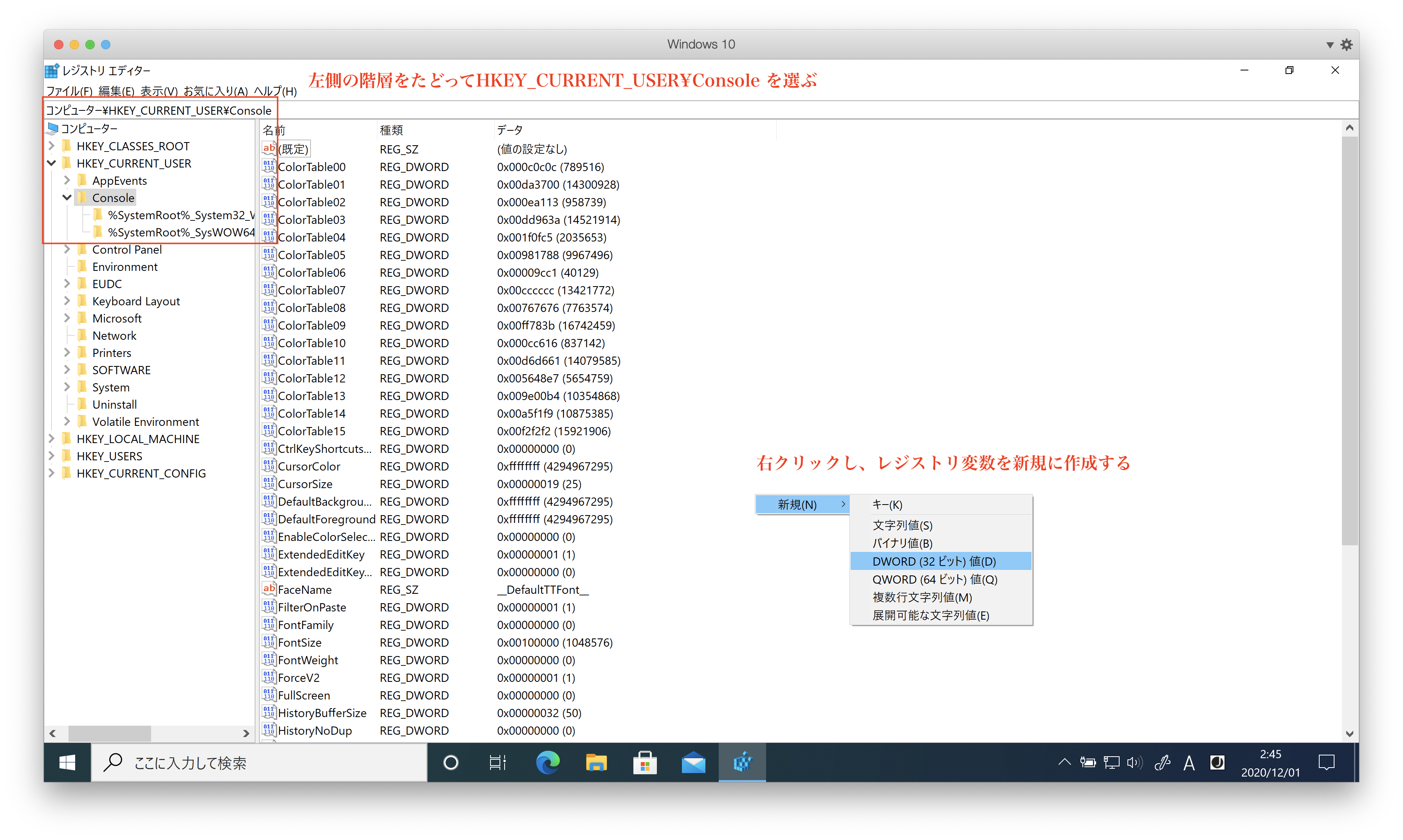
Task: Collapse HKEY_CURRENT_USER tree node
Action: tap(52, 163)
